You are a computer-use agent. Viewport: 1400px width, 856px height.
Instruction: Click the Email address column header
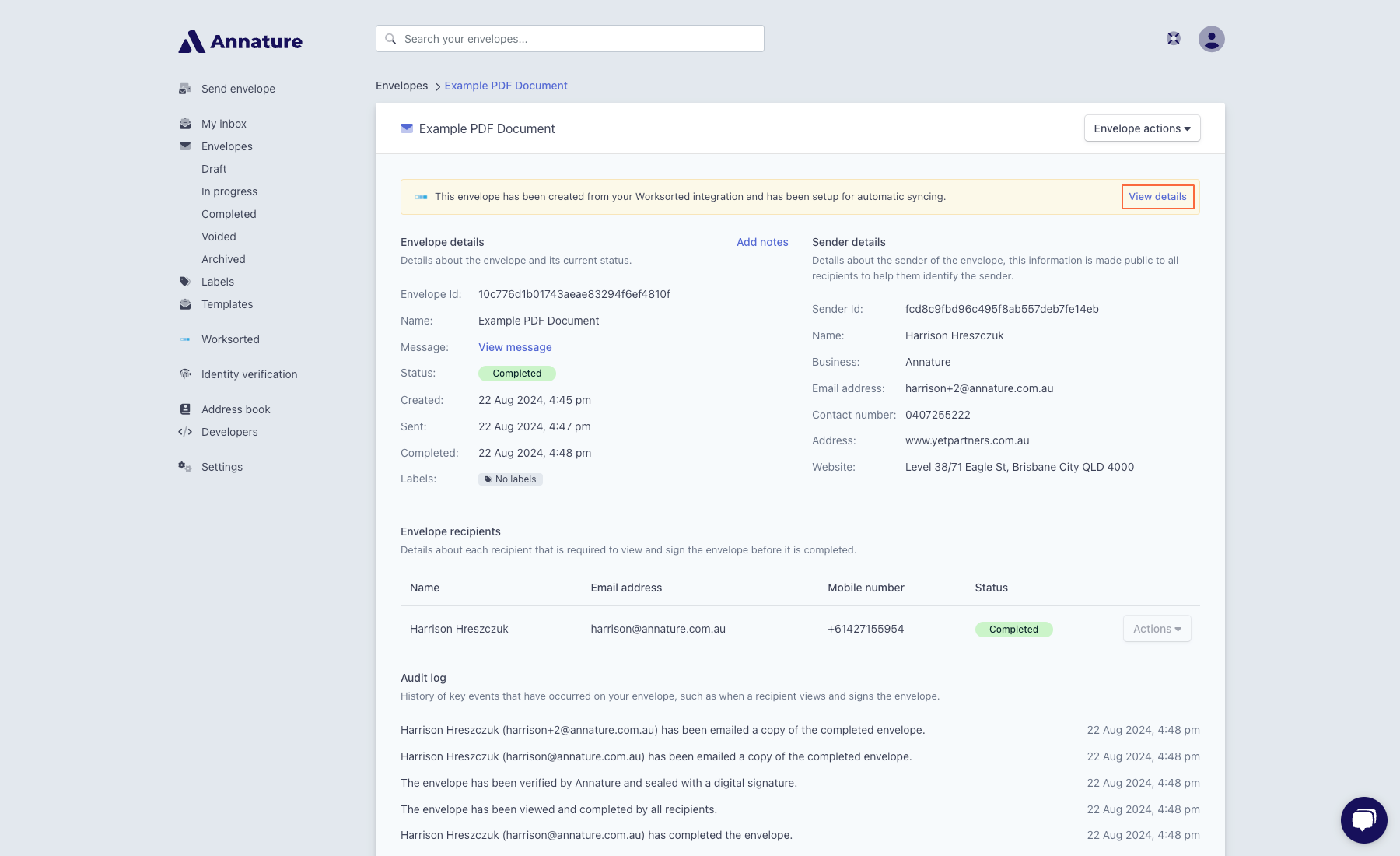(626, 588)
